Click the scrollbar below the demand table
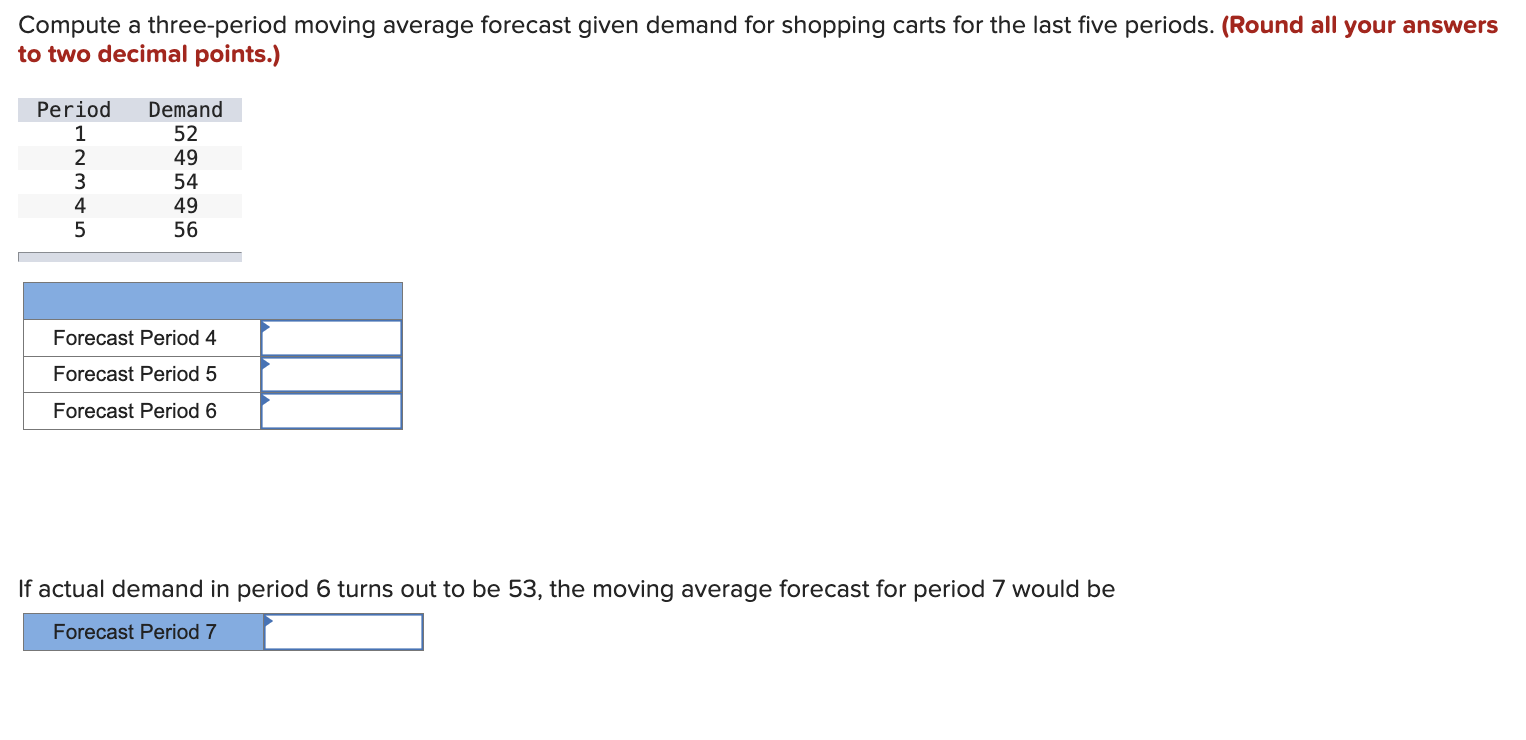 [128, 256]
